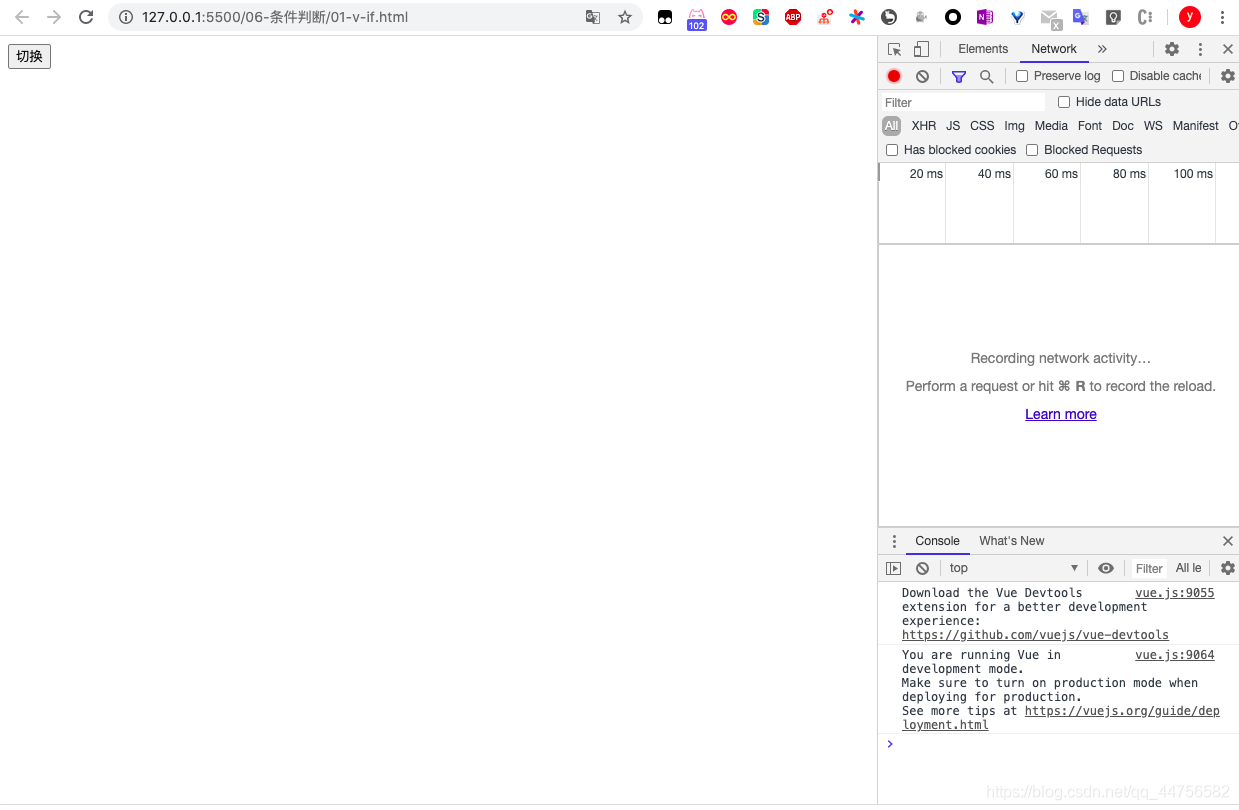Open Network panel settings gear
The image size is (1239, 810).
coord(1228,76)
